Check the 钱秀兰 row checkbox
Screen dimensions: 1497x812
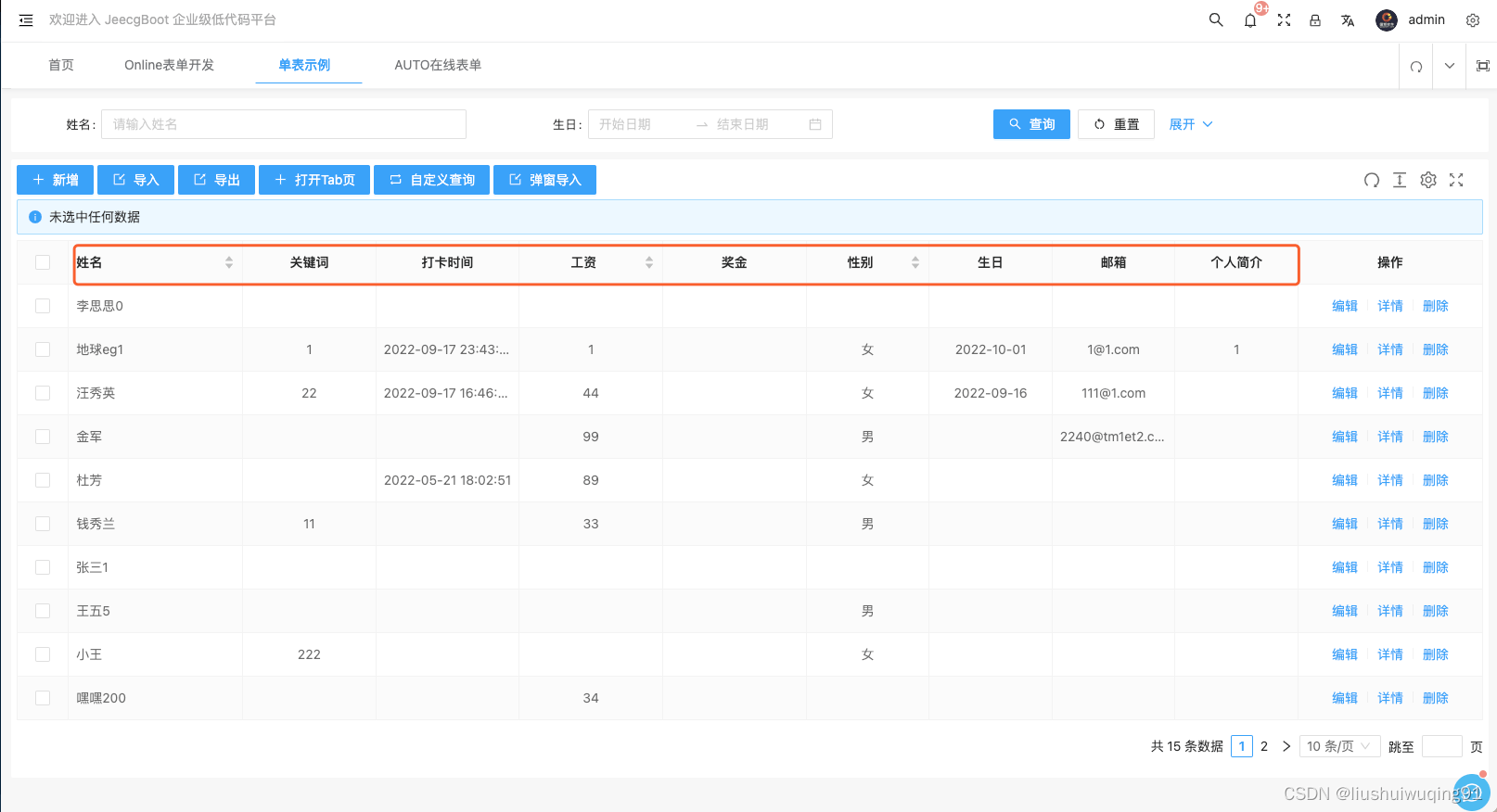pos(43,524)
